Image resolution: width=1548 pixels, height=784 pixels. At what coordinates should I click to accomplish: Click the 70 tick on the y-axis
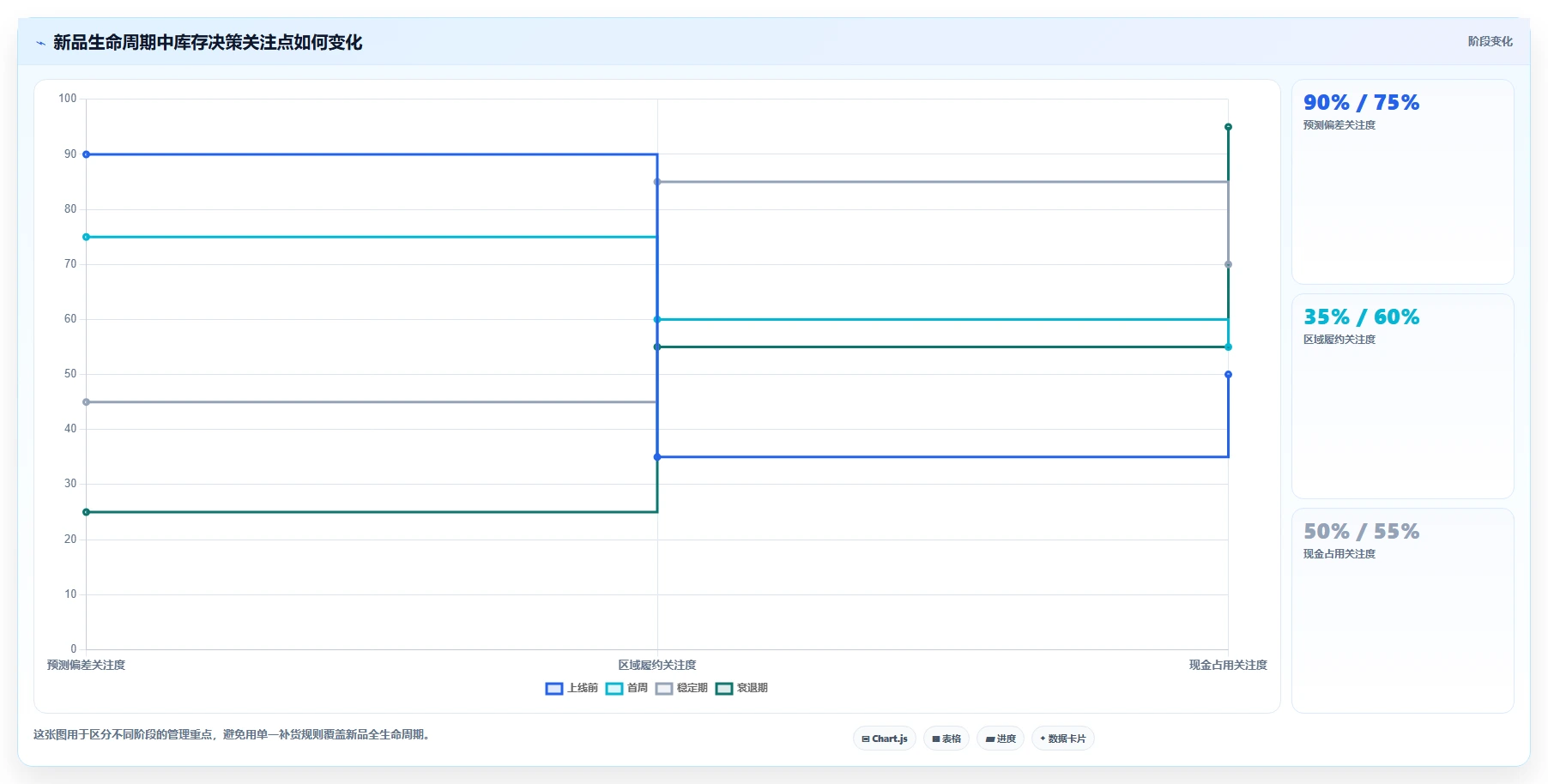[70, 264]
